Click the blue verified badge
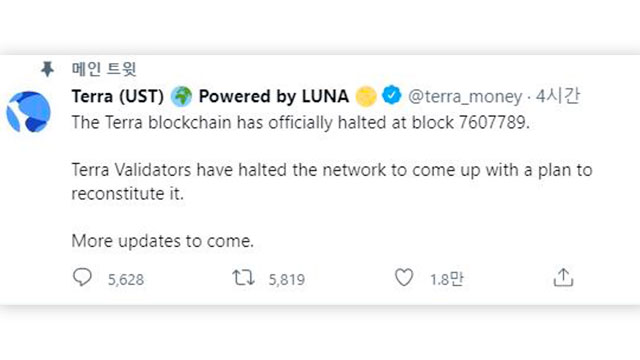Image resolution: width=640 pixels, height=360 pixels. pyautogui.click(x=392, y=96)
